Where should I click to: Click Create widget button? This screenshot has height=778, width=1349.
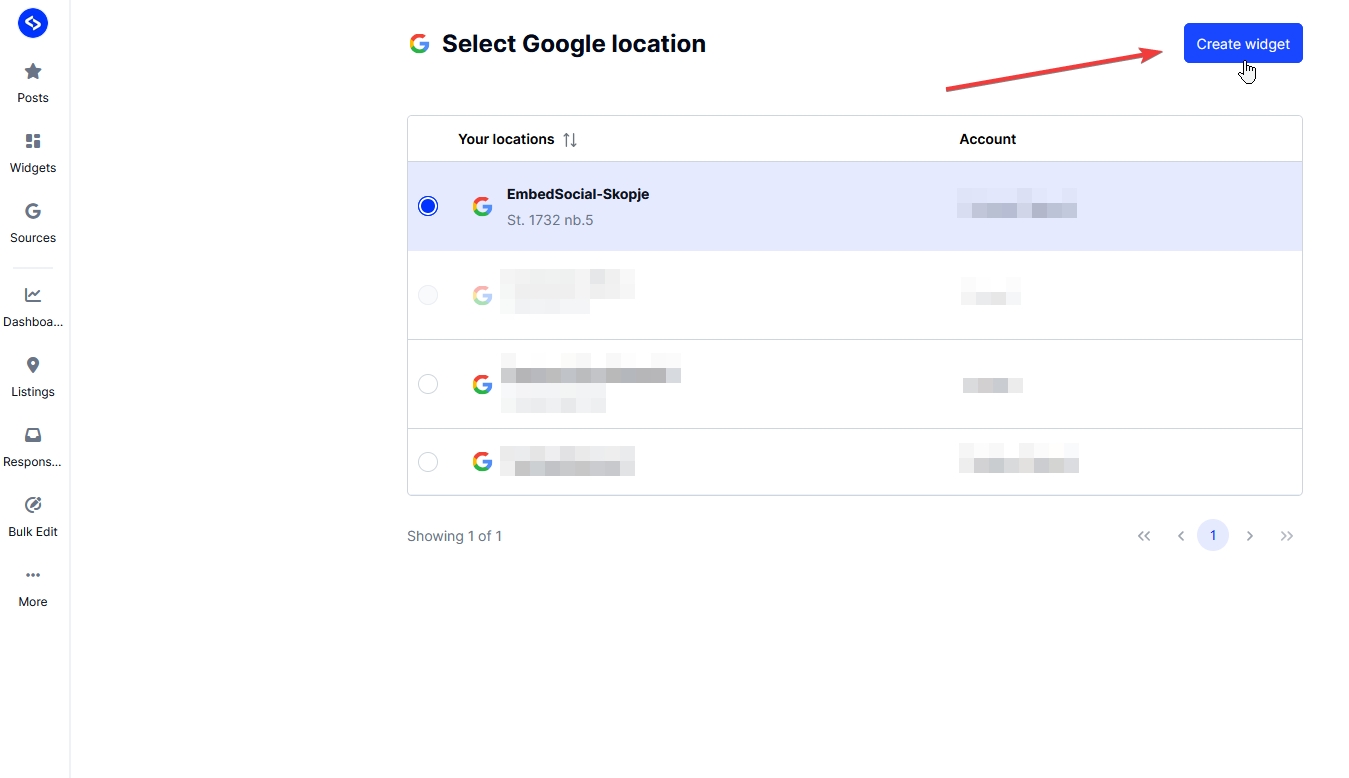coord(1243,43)
